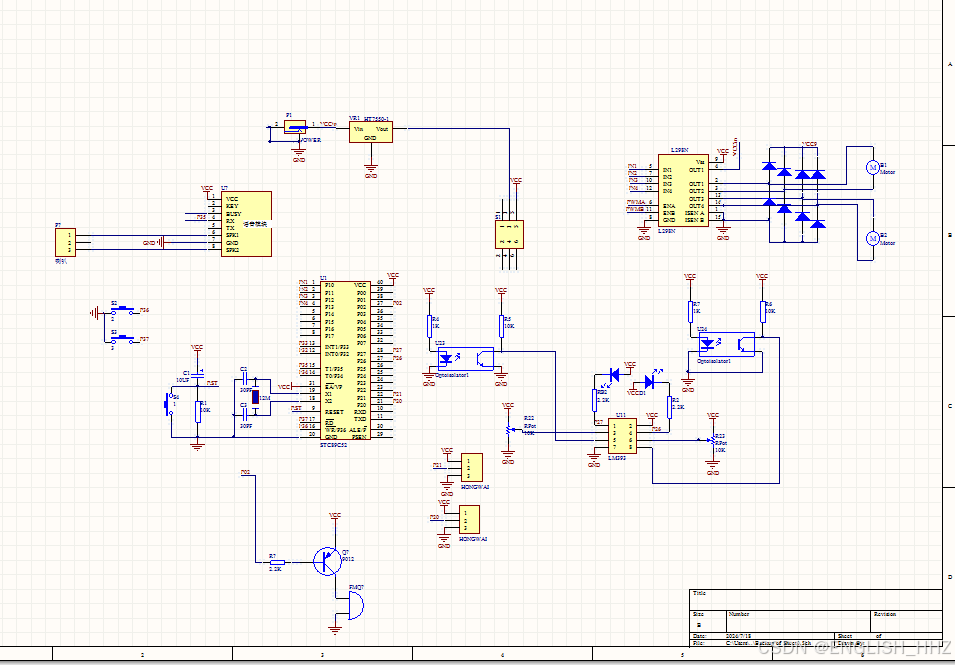
Task: Select the HONGWAI connector wired to P21
Action: tap(471, 468)
